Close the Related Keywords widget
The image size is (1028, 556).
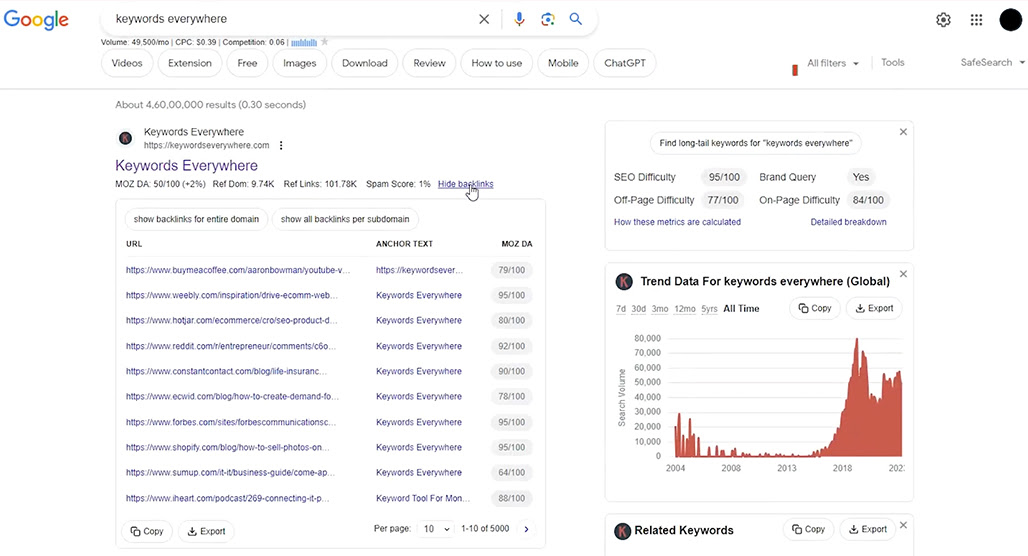tap(903, 525)
